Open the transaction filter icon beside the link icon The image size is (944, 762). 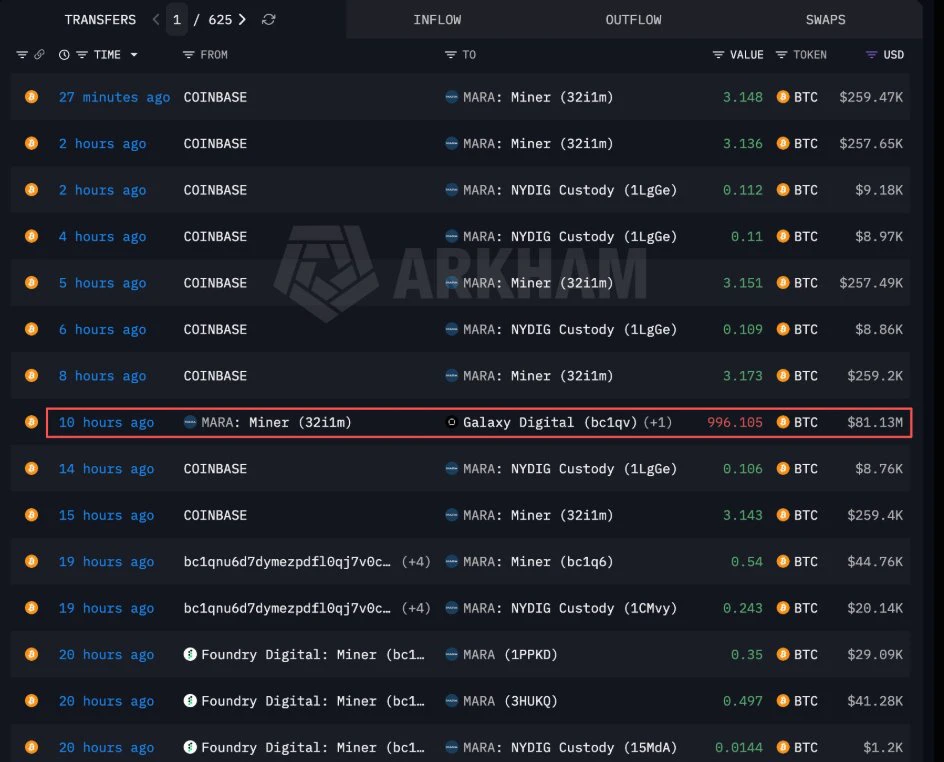pos(22,55)
